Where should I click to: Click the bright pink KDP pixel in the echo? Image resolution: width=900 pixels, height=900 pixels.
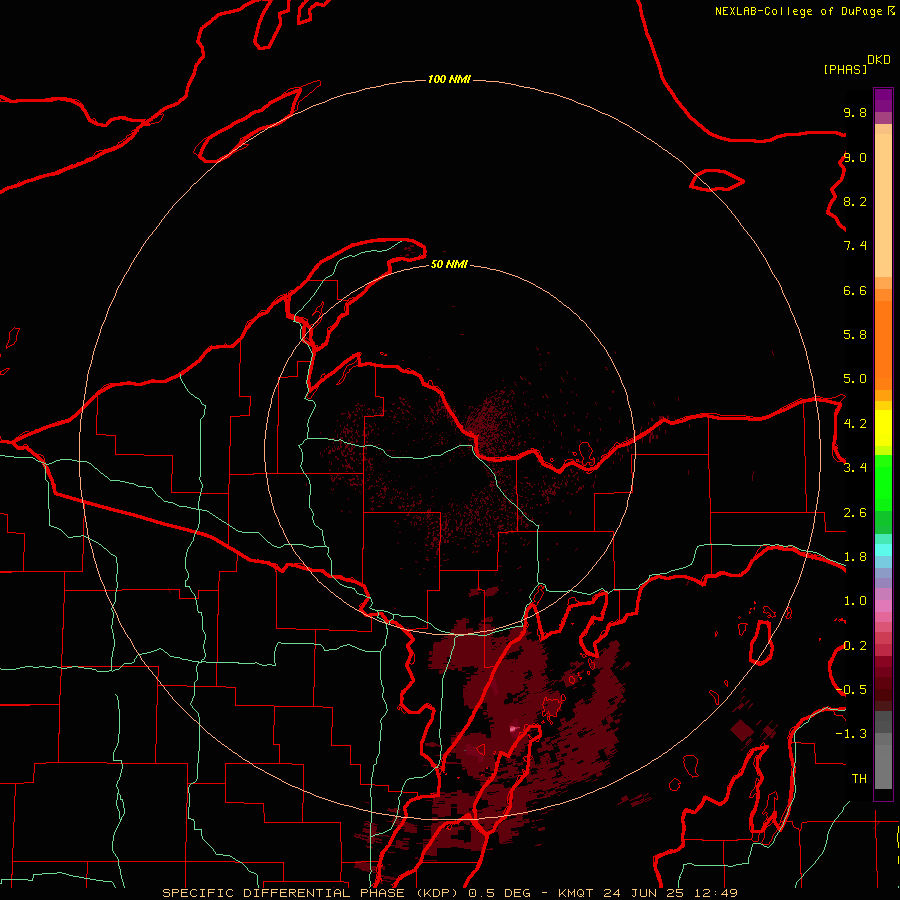(x=514, y=729)
